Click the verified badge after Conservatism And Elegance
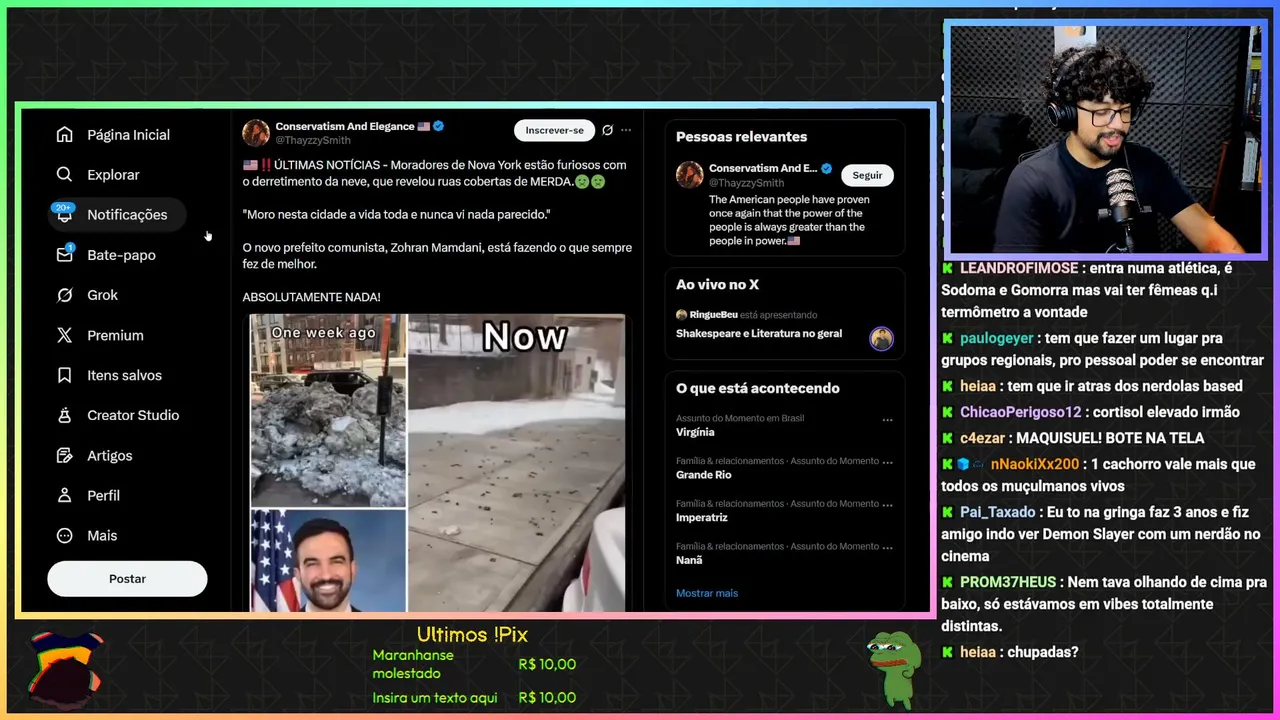The width and height of the screenshot is (1280, 720). (439, 127)
